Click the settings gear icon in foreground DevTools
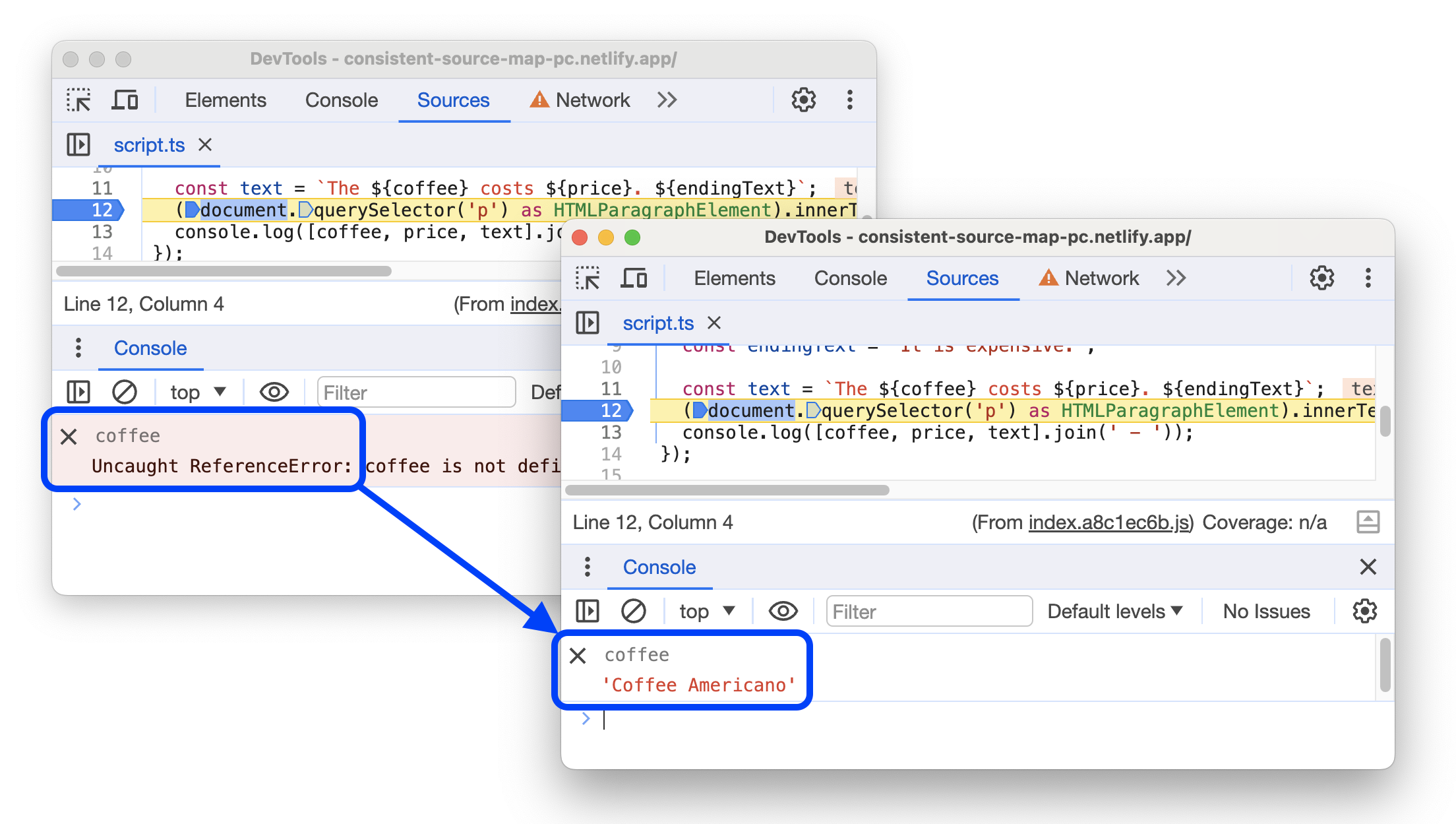The width and height of the screenshot is (1456, 824). coord(1322,278)
